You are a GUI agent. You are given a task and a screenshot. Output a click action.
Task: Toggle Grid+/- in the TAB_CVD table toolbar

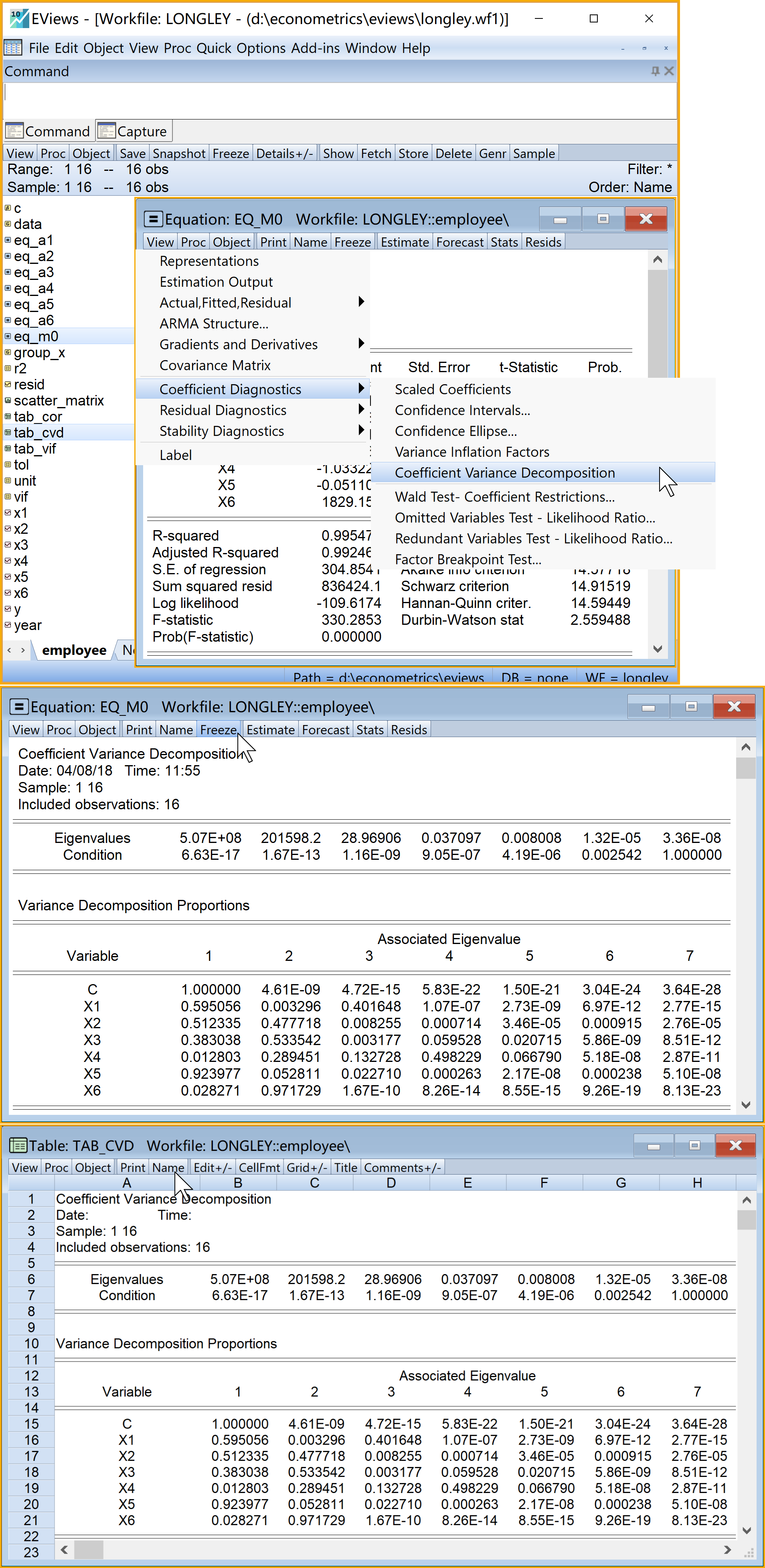pyautogui.click(x=307, y=1167)
